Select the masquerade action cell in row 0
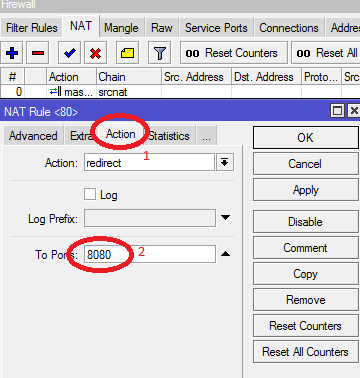This screenshot has height=378, width=360. pyautogui.click(x=71, y=92)
